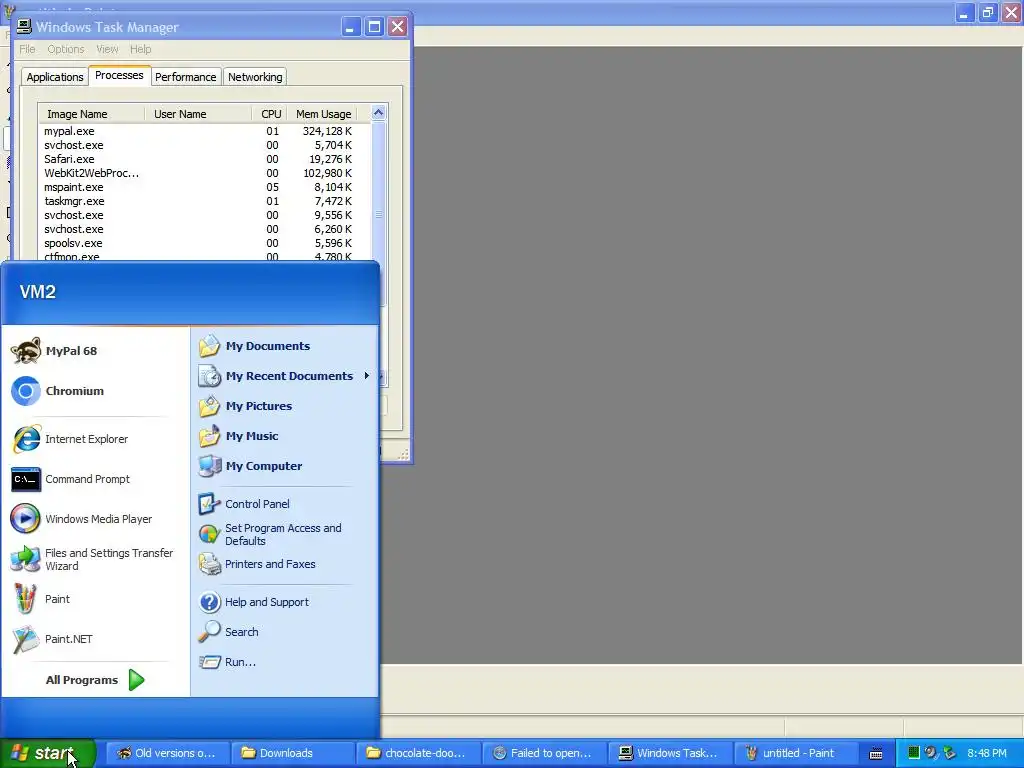Open Set Program Access and Defaults
1024x768 pixels.
(285, 534)
